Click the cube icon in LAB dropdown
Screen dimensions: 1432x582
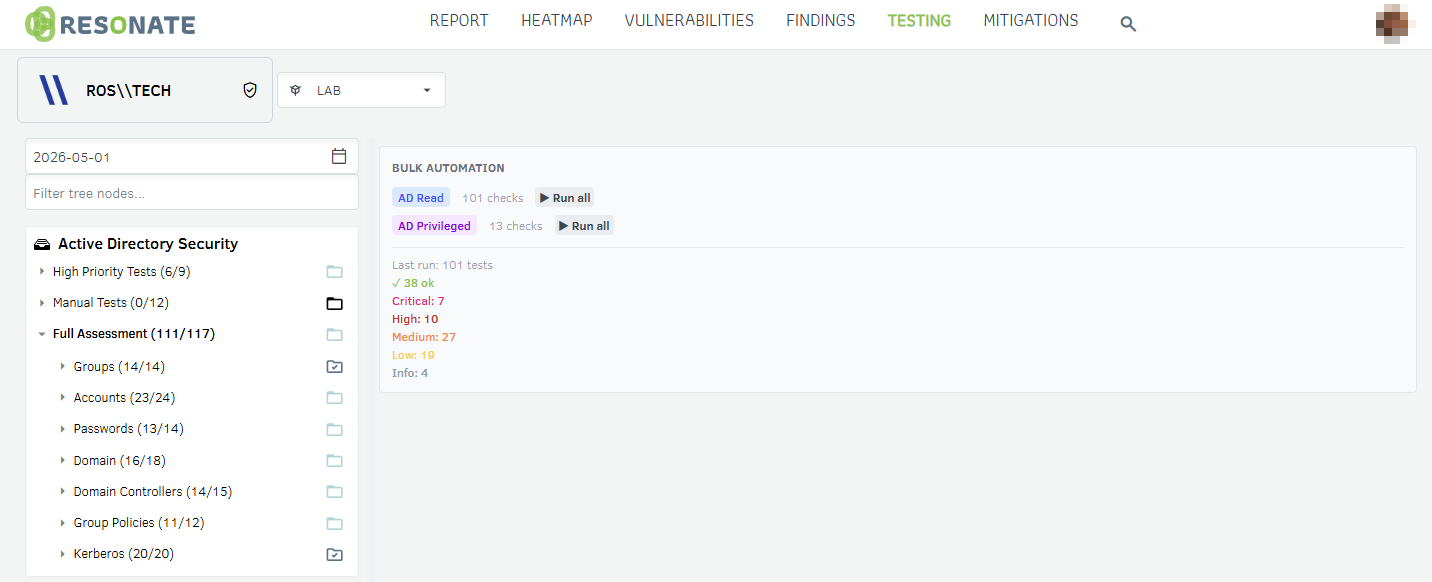296,90
